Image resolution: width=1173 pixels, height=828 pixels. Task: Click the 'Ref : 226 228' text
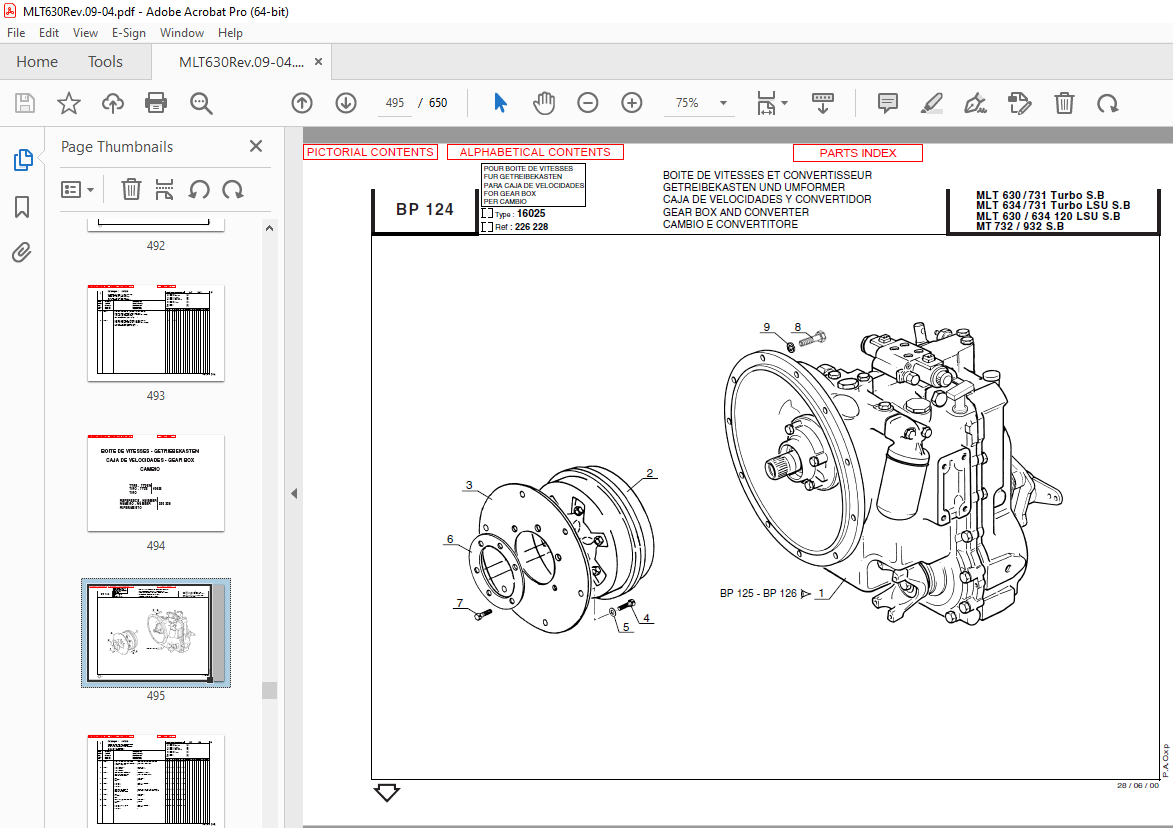pyautogui.click(x=521, y=227)
